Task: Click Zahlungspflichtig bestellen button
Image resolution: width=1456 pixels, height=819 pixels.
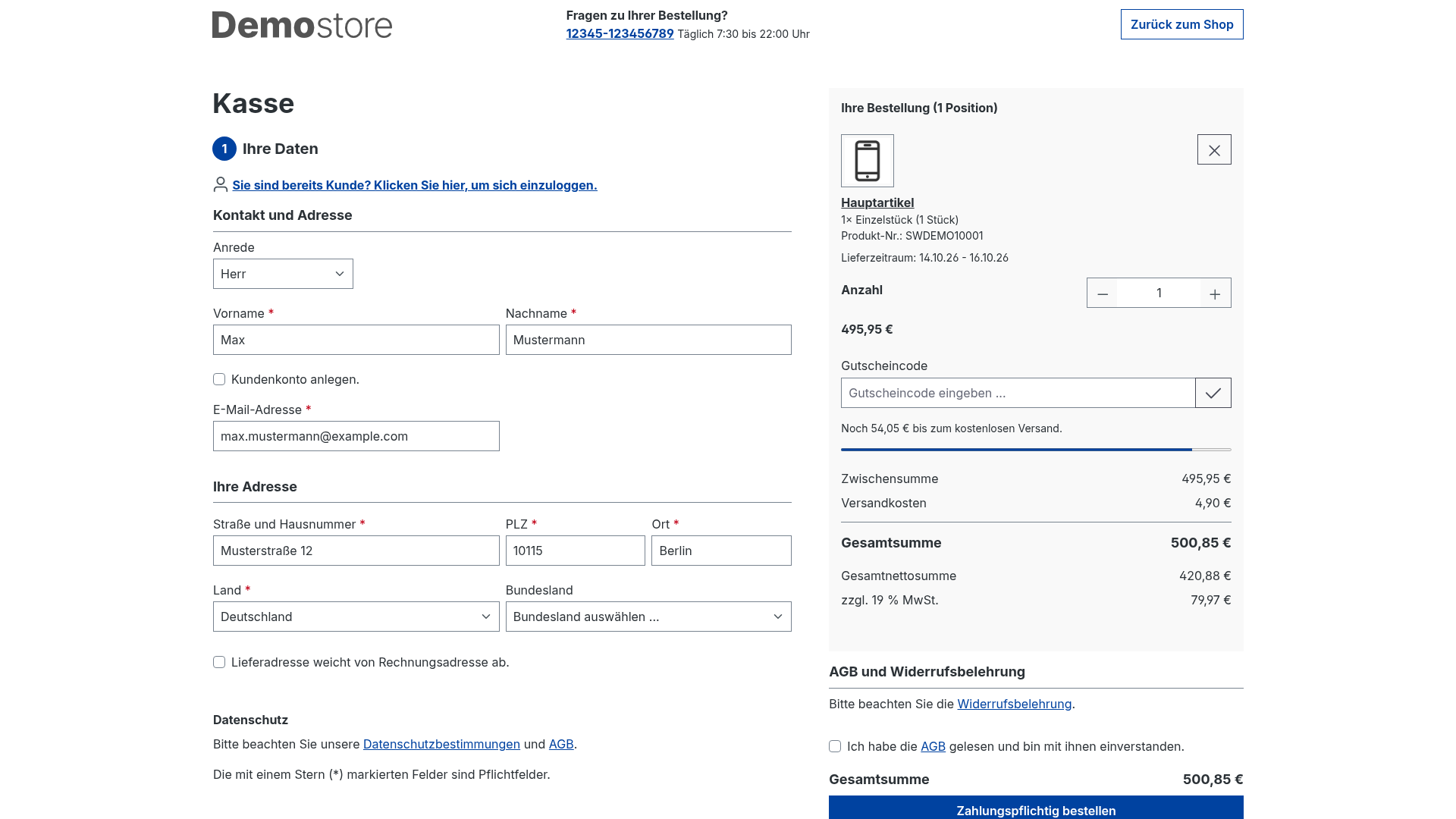Action: coord(1036,808)
